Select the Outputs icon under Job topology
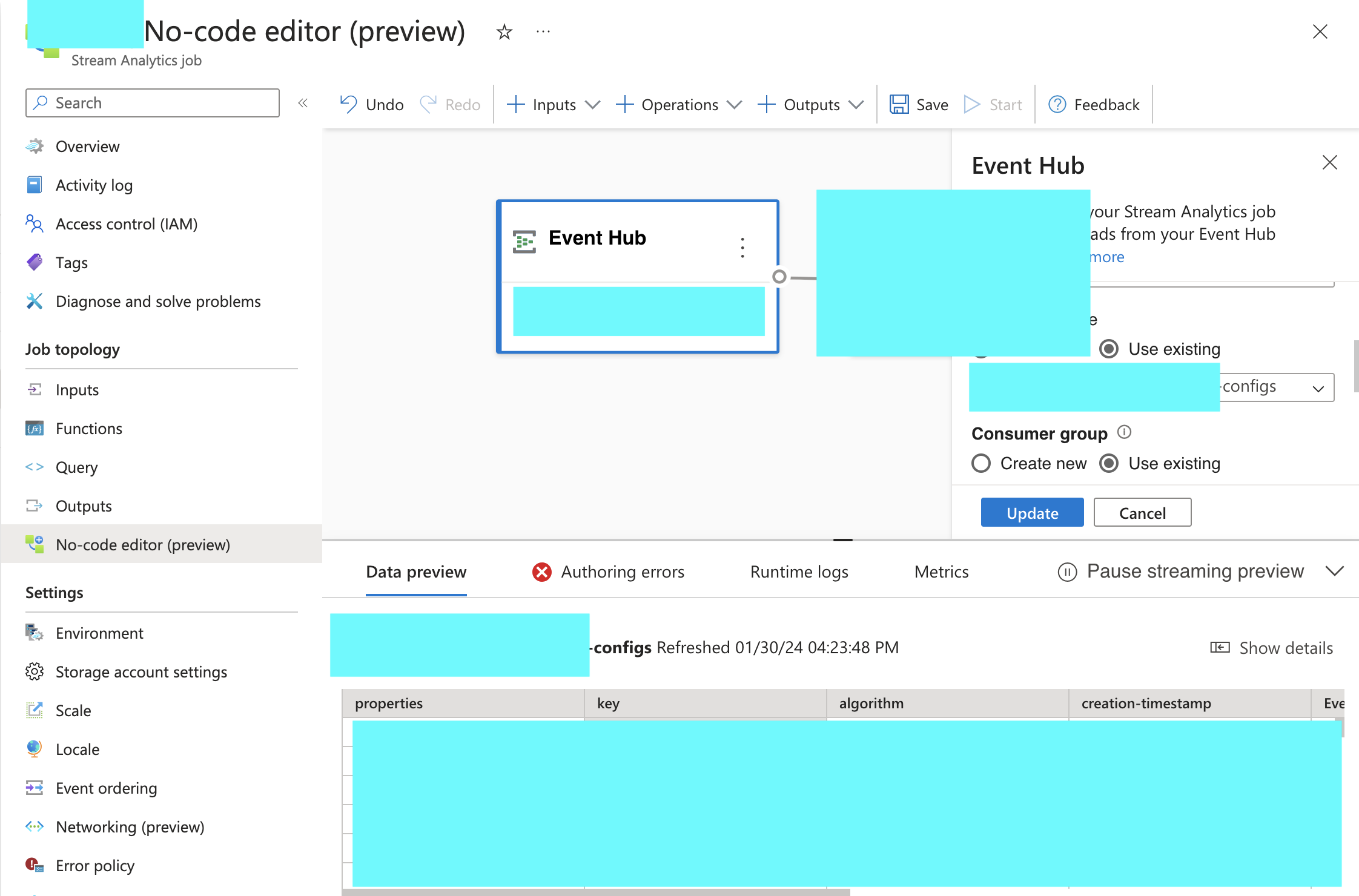 tap(35, 506)
